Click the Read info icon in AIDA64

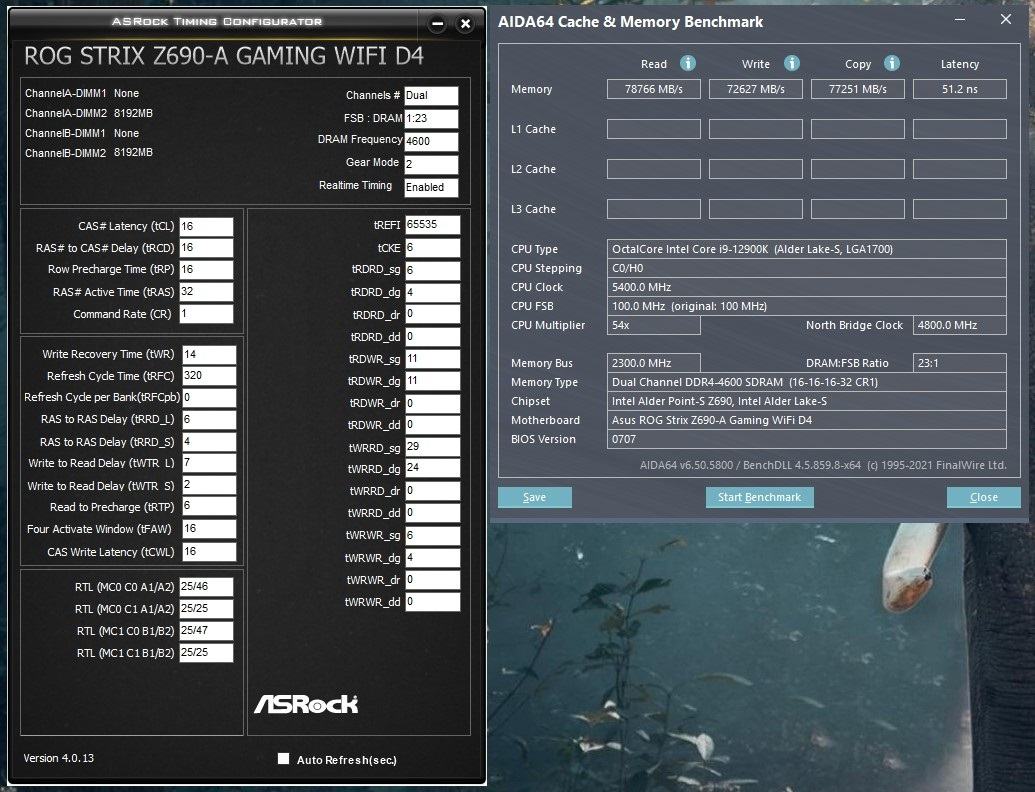point(688,63)
